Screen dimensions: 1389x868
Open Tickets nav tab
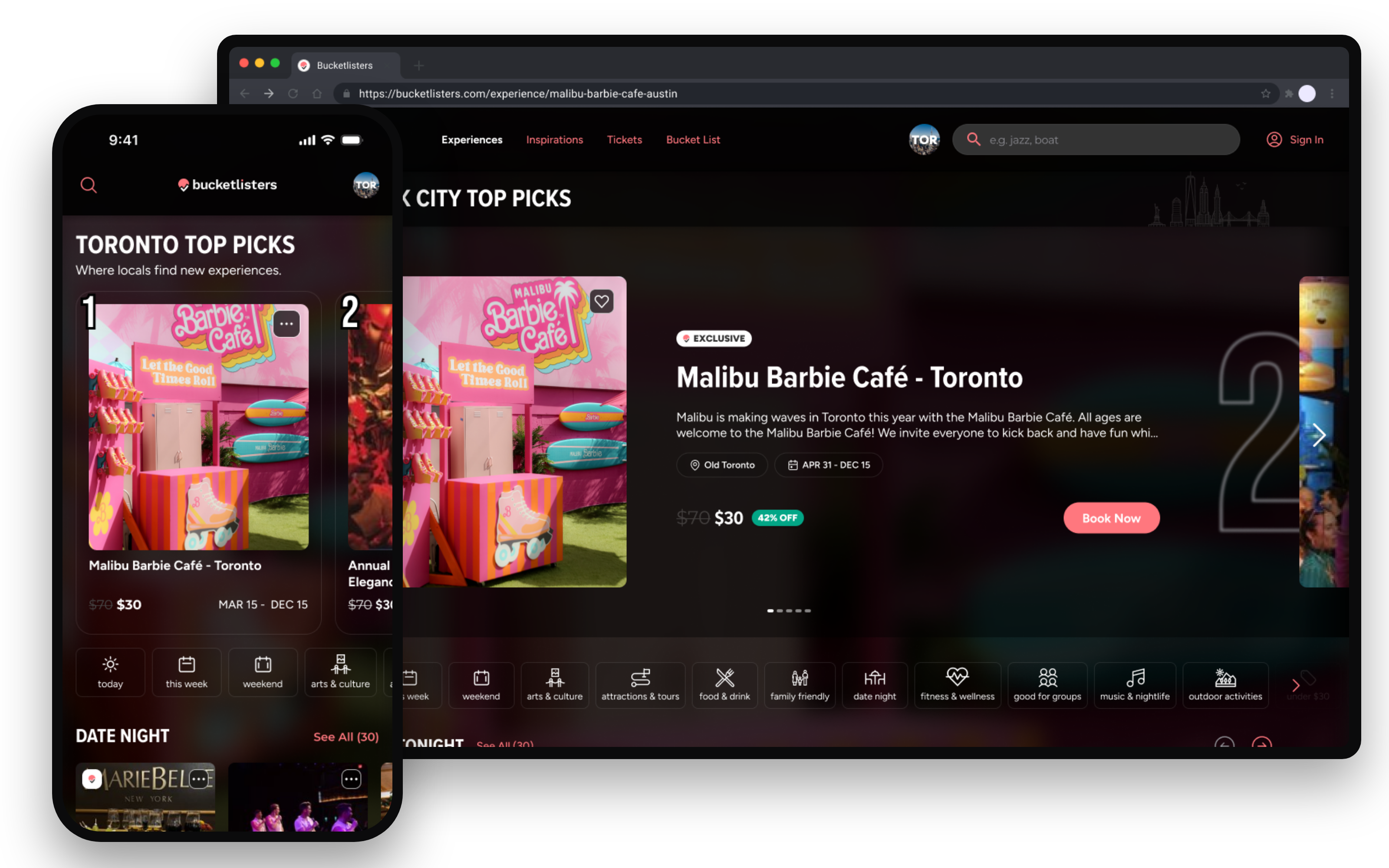[x=625, y=139]
